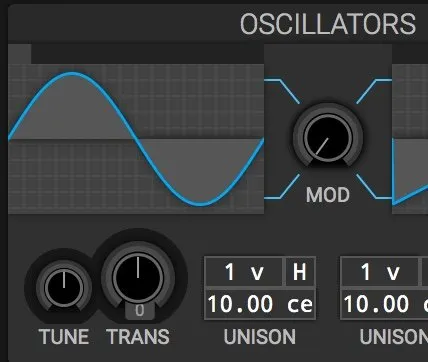
Task: Click the MOD cross-modulation knob
Action: pos(328,138)
